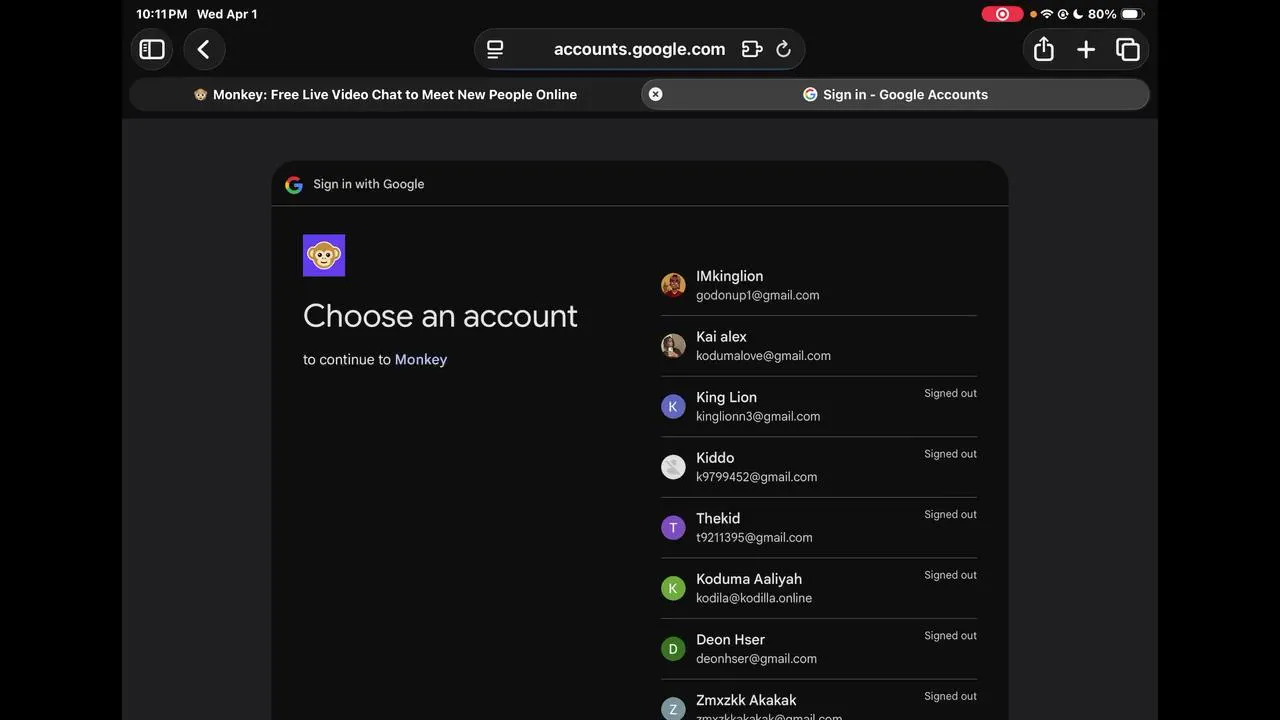The width and height of the screenshot is (1280, 720).
Task: Click the Sign in with Google text
Action: coord(369,184)
